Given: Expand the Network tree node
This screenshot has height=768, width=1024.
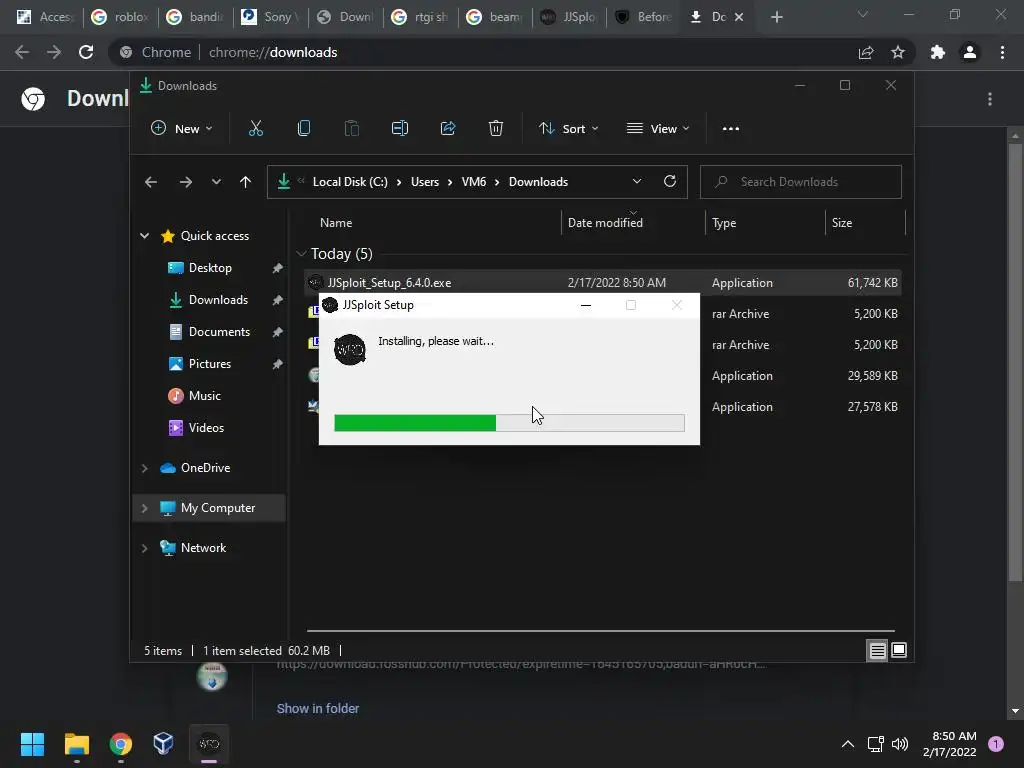Looking at the screenshot, I should pos(144,548).
